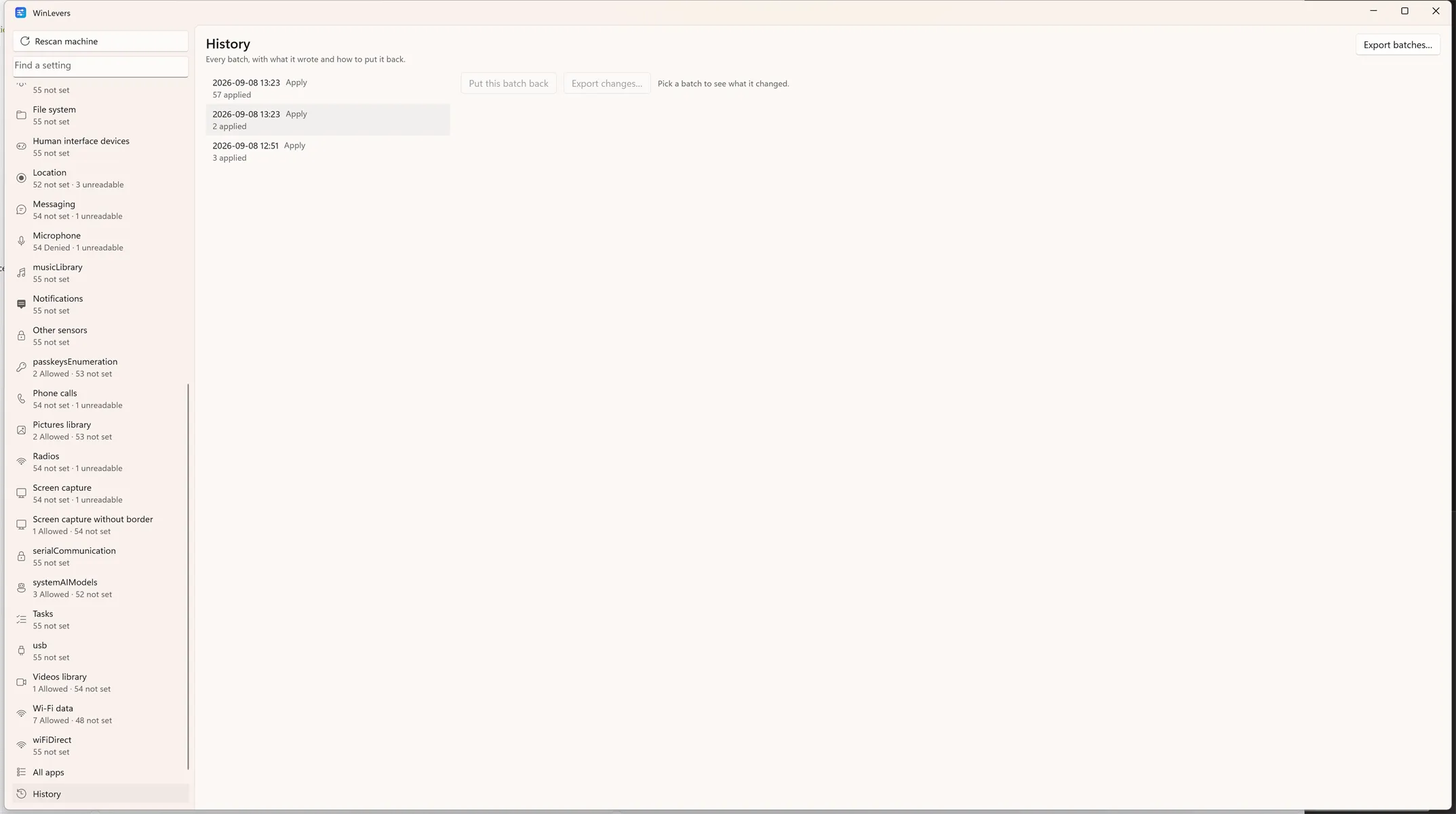This screenshot has width=1456, height=814.
Task: Click the Rescan machine button
Action: pos(100,41)
